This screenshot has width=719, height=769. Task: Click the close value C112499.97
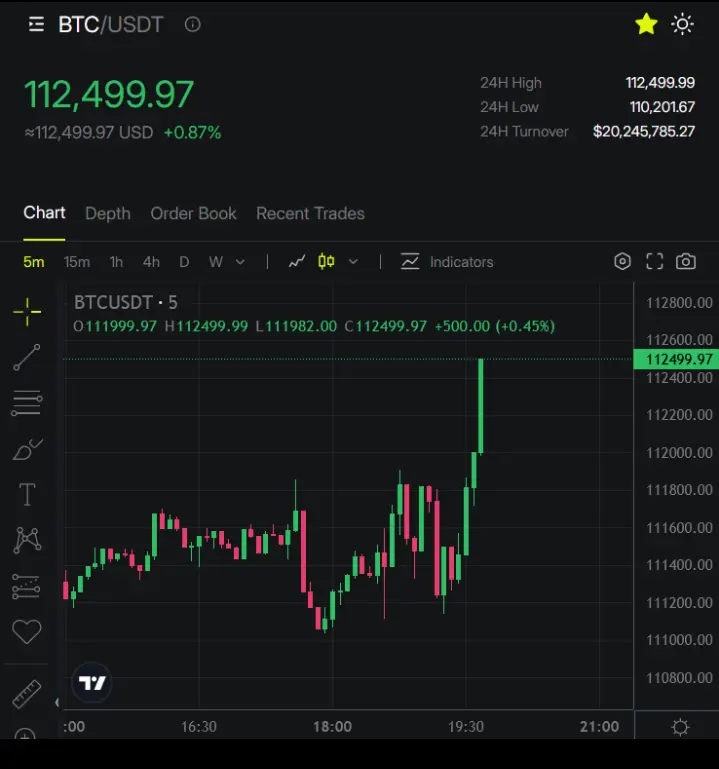[x=386, y=326]
